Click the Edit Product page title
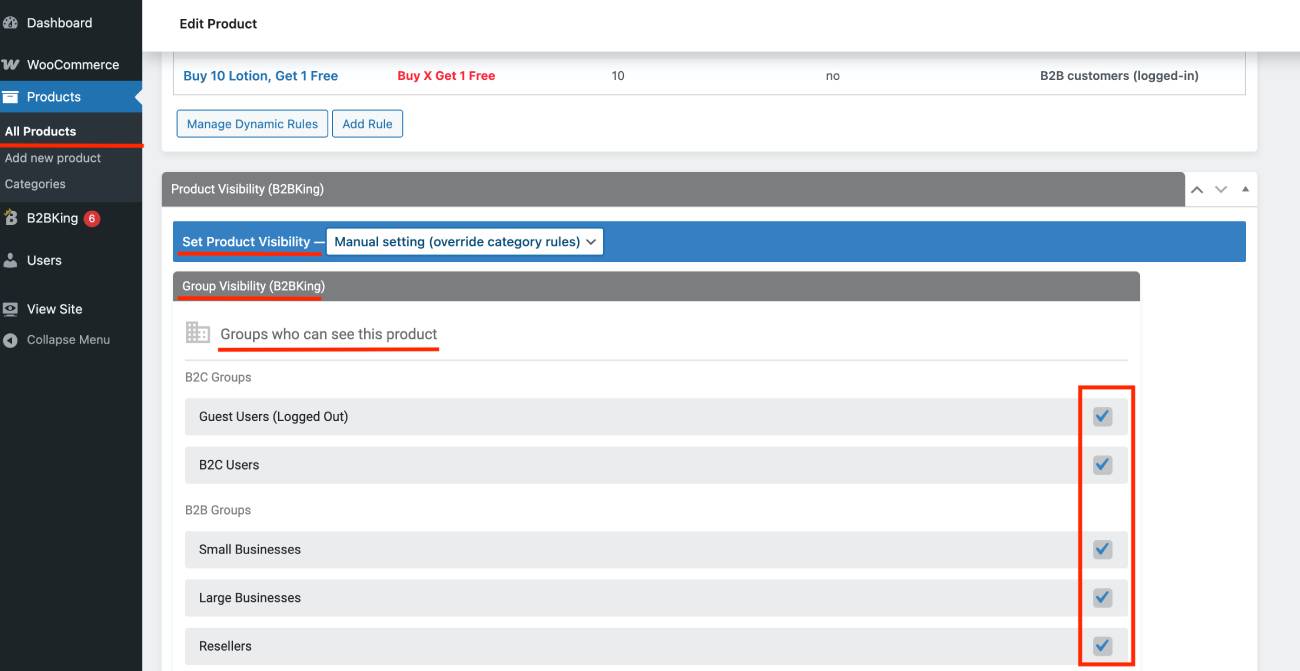Viewport: 1300px width, 671px height. (x=218, y=23)
